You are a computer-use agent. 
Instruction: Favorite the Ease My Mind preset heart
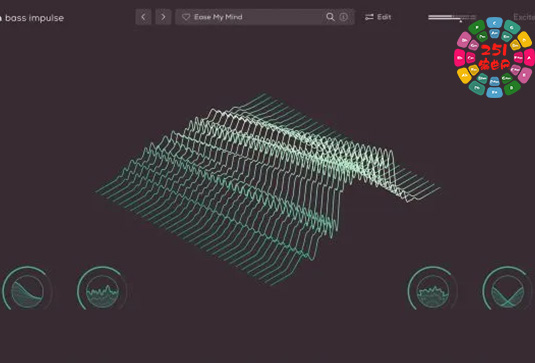pos(186,17)
